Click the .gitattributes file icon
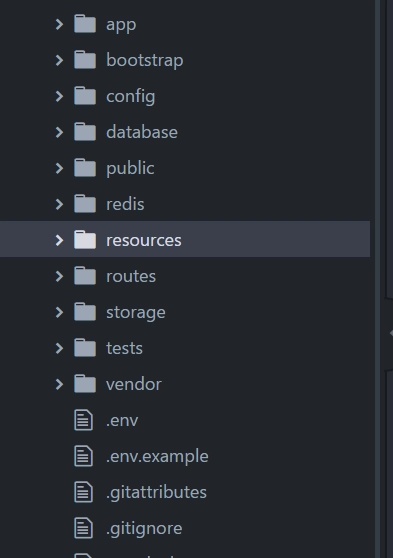 point(84,492)
